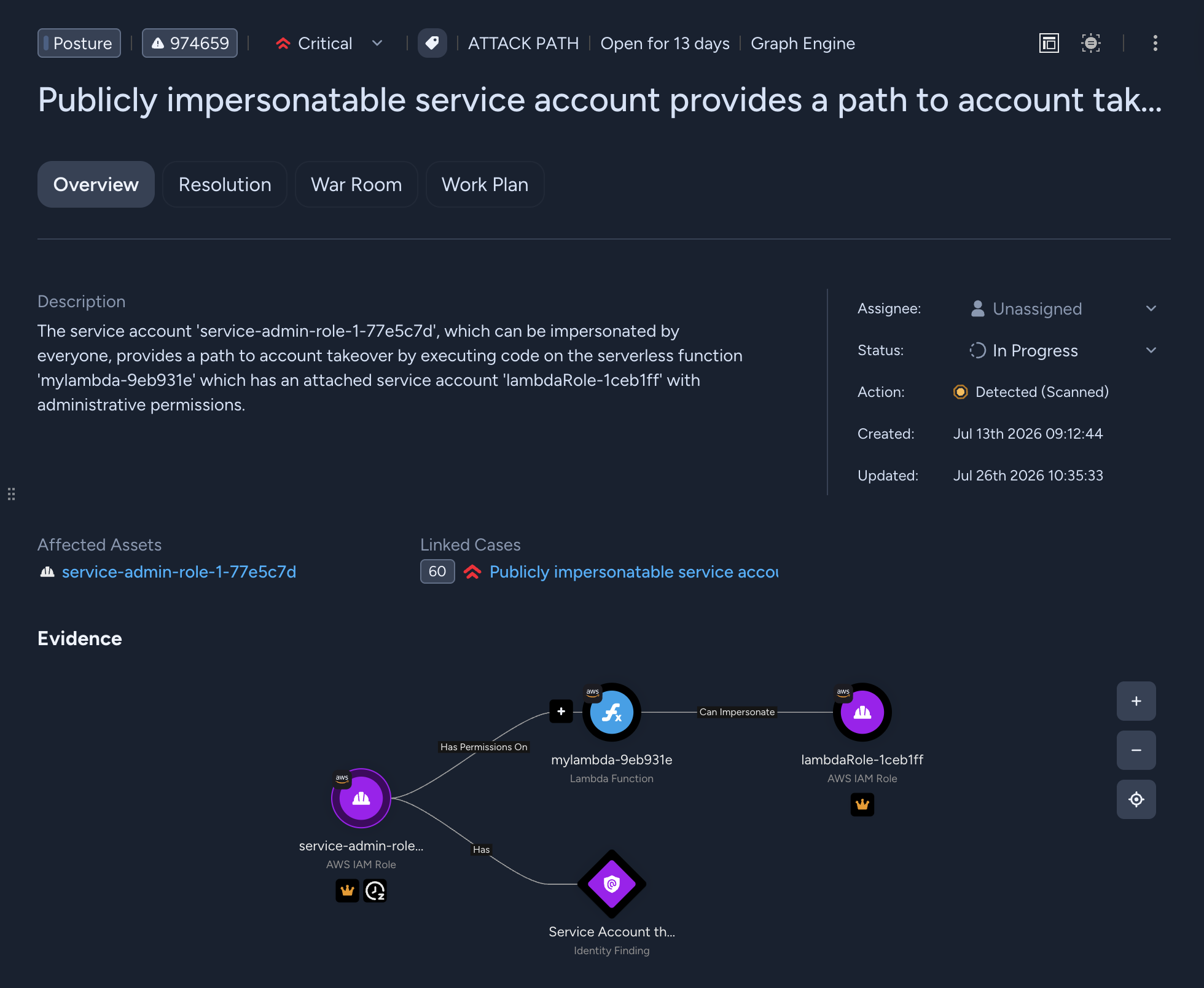The width and height of the screenshot is (1204, 988).
Task: Click the focus view icon in header
Action: pos(1091,43)
